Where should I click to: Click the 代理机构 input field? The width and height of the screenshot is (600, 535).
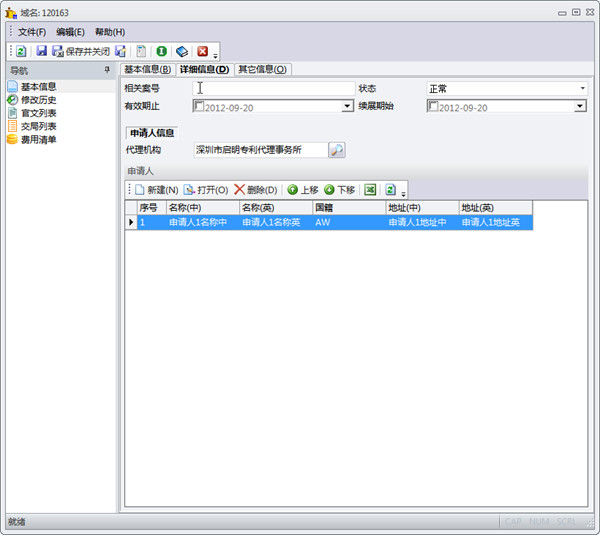[261, 150]
